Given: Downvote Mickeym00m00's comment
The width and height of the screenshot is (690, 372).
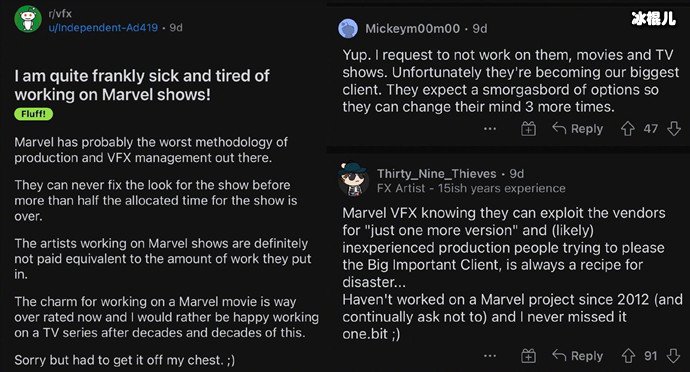Looking at the screenshot, I should click(674, 129).
